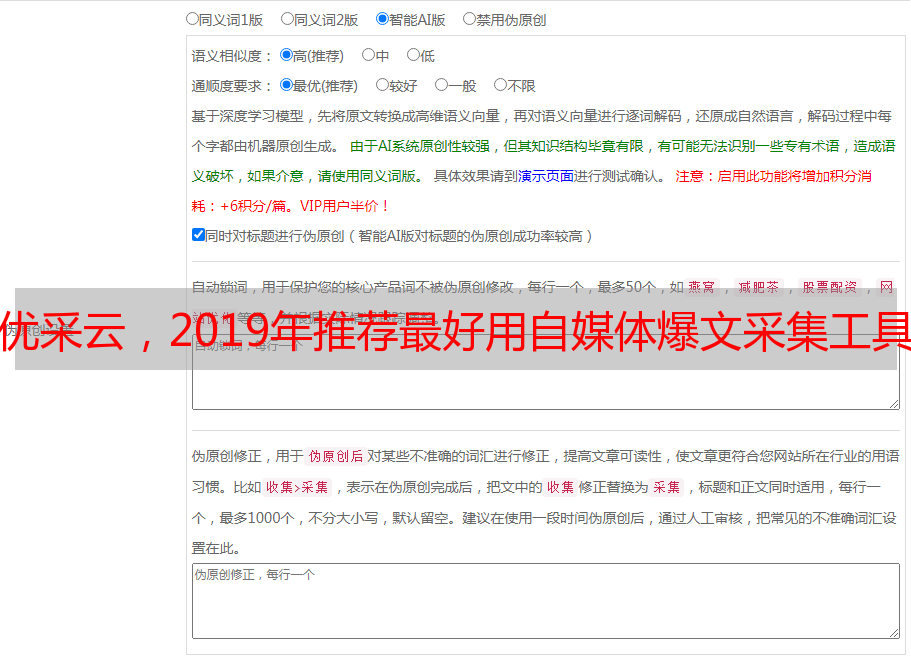This screenshot has height=658, width=911.
Task: Set 通顺度要求 to 一般
Action: pyautogui.click(x=442, y=85)
